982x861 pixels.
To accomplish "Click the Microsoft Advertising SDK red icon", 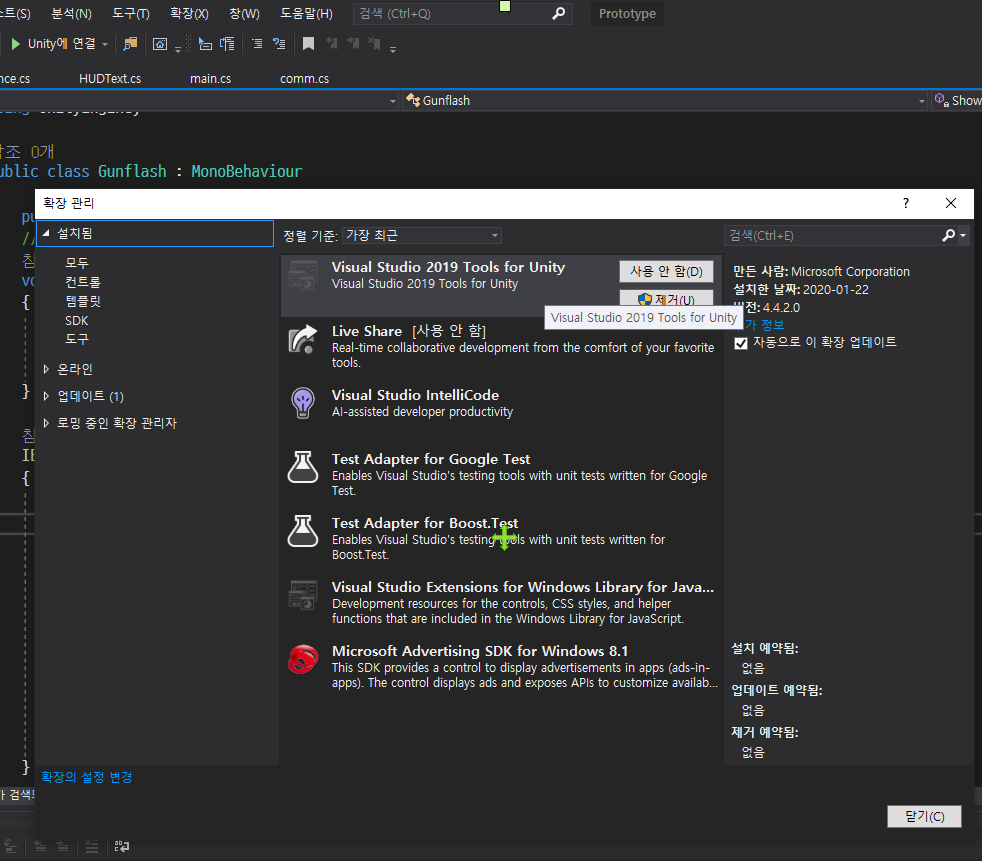I will click(x=303, y=659).
